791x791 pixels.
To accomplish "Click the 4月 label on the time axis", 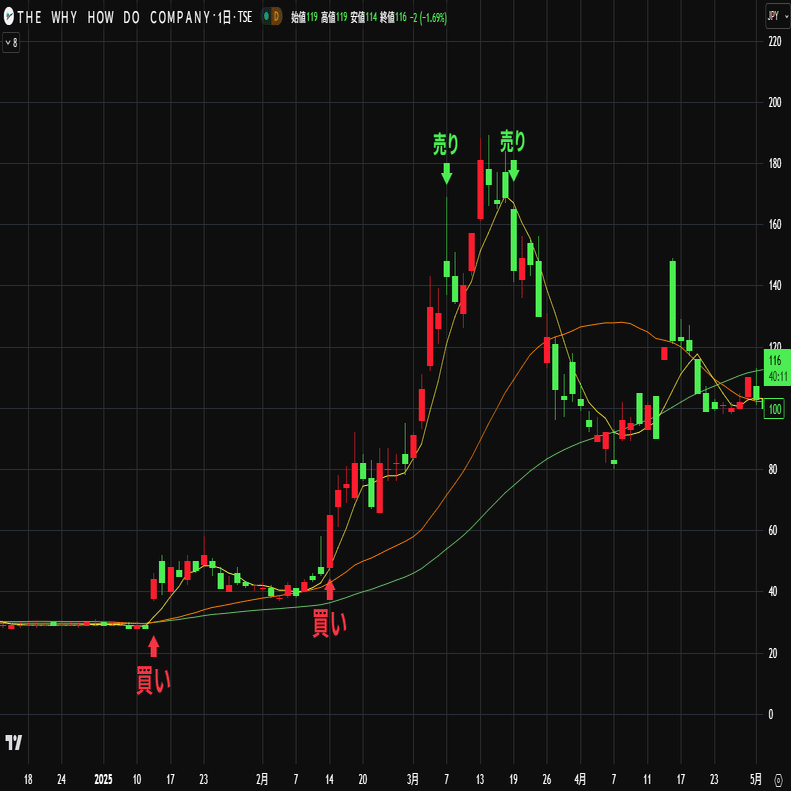I will point(580,780).
